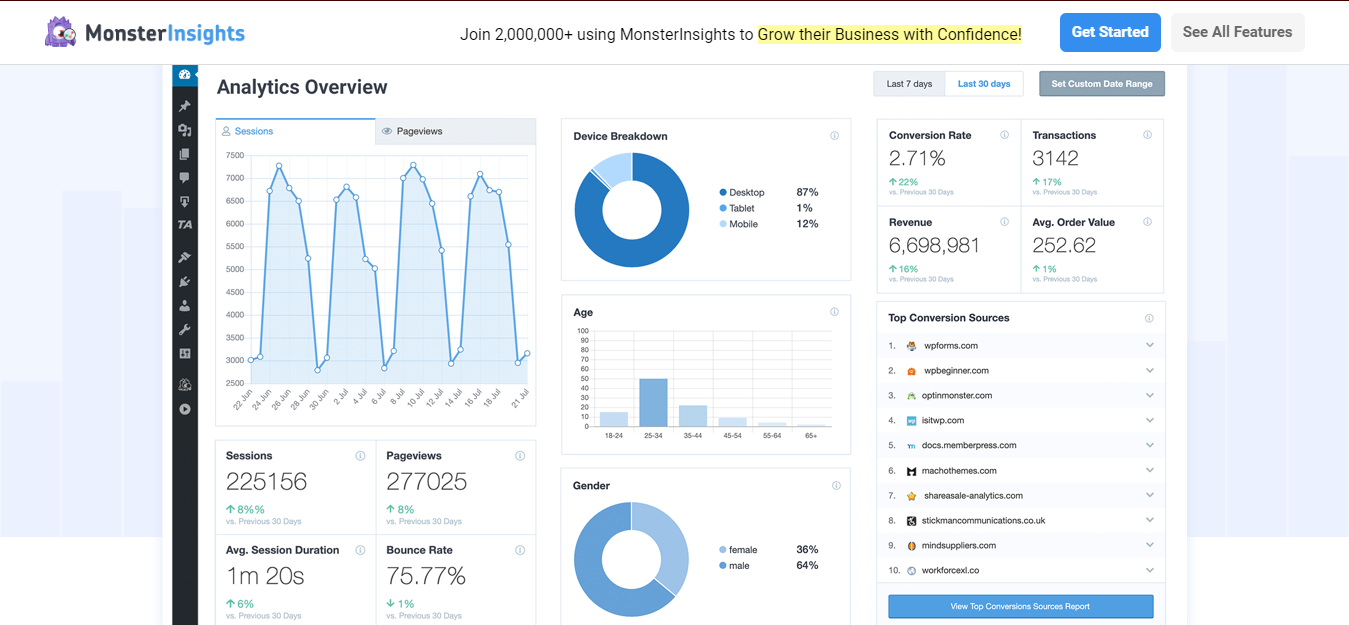1349x625 pixels.
Task: Click the See All Features button
Action: point(1237,32)
